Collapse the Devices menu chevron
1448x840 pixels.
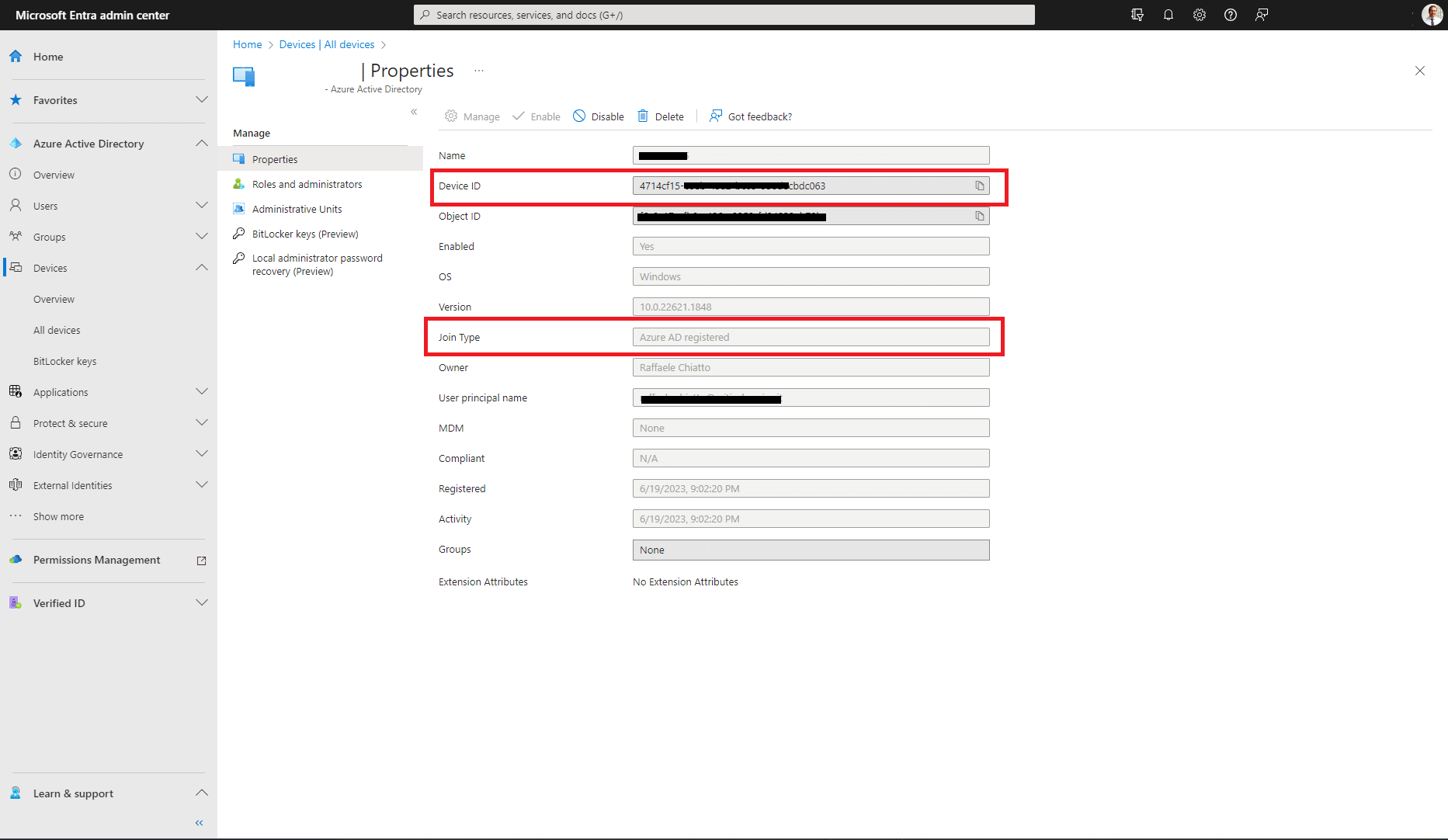click(x=202, y=267)
